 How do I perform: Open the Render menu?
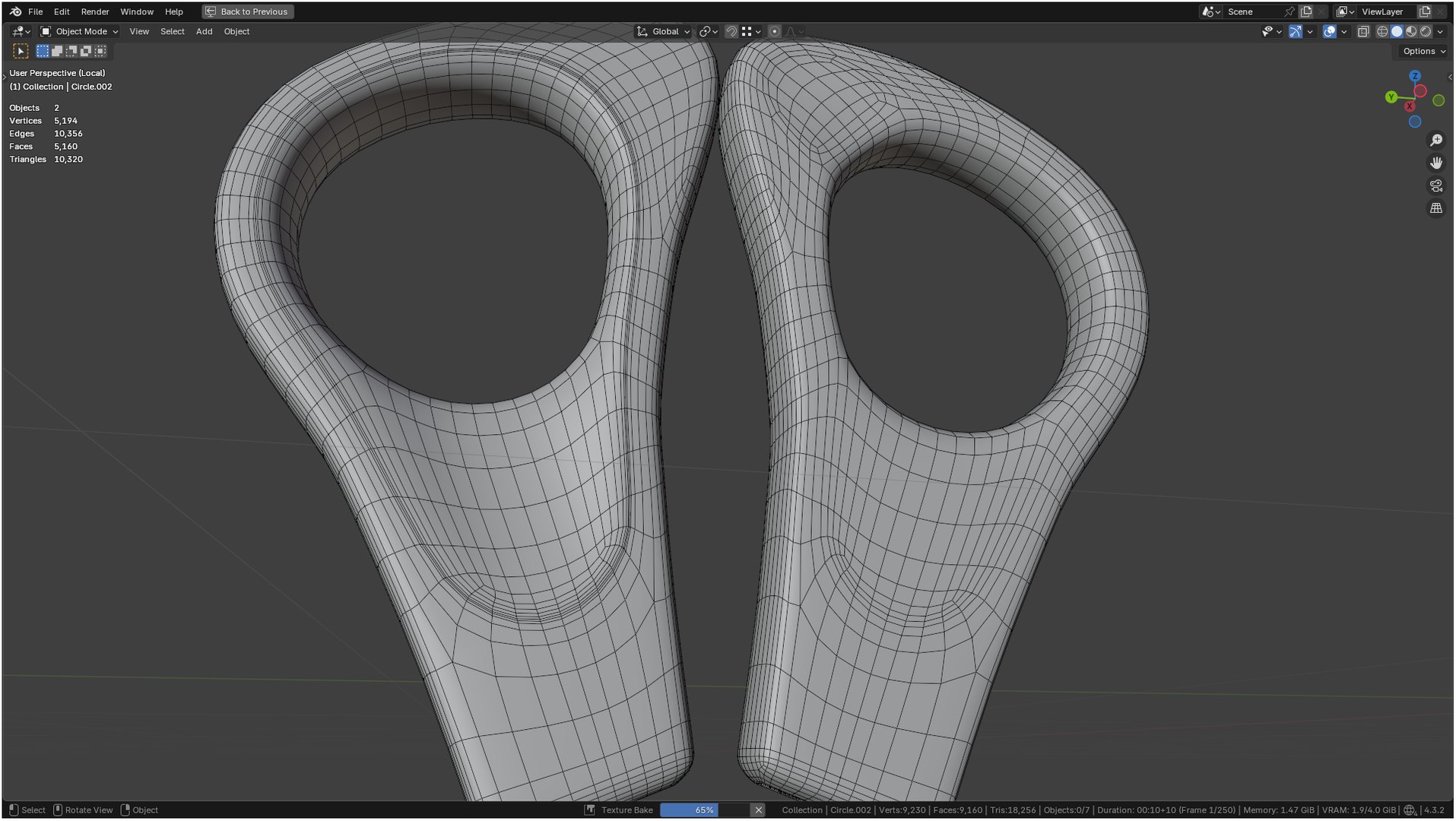point(95,11)
